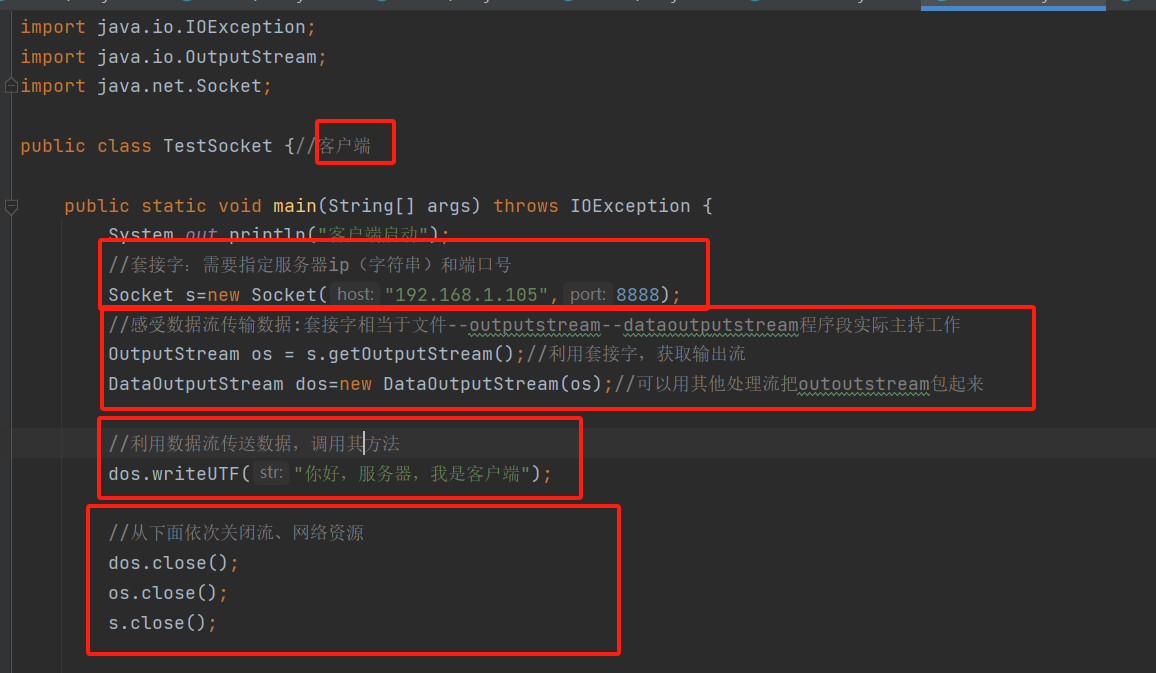The height and width of the screenshot is (673, 1156).
Task: Click the '//利用套接字，获取输出流' comment
Action: pyautogui.click(x=636, y=354)
